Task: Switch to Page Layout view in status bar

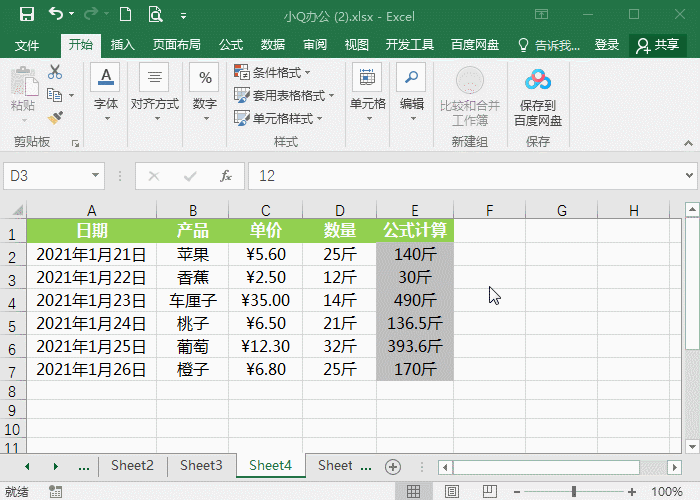Action: pyautogui.click(x=452, y=492)
